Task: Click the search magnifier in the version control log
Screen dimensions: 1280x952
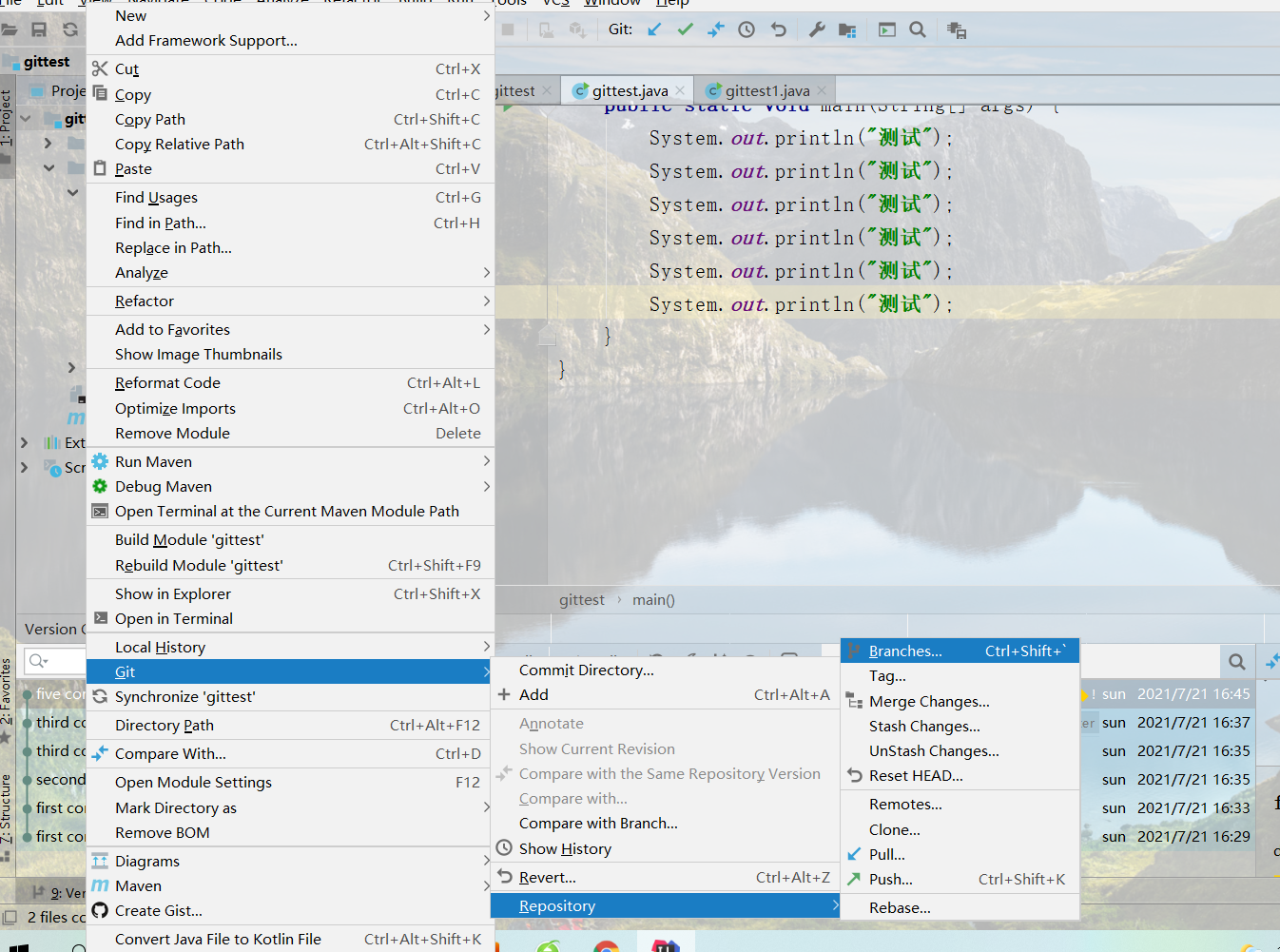Action: pos(1236,661)
